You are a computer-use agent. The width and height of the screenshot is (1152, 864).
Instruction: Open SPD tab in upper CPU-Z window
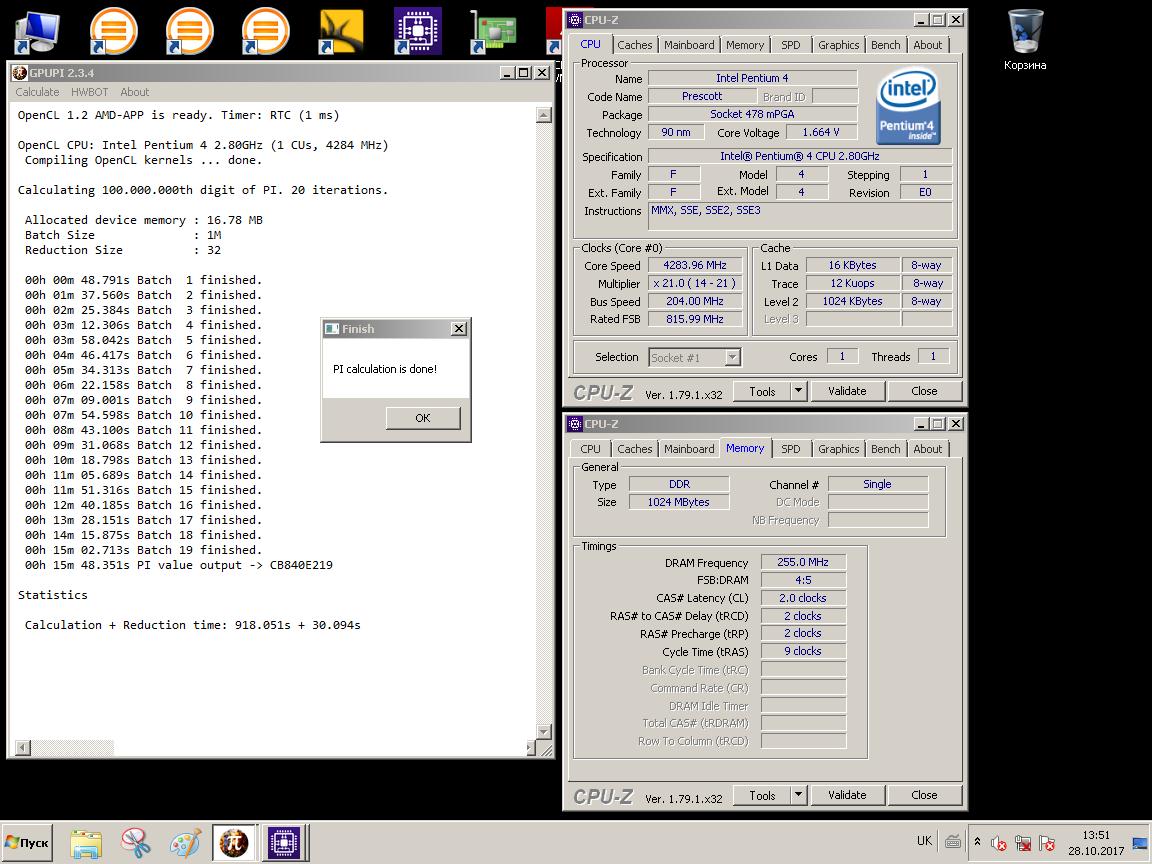pos(791,45)
